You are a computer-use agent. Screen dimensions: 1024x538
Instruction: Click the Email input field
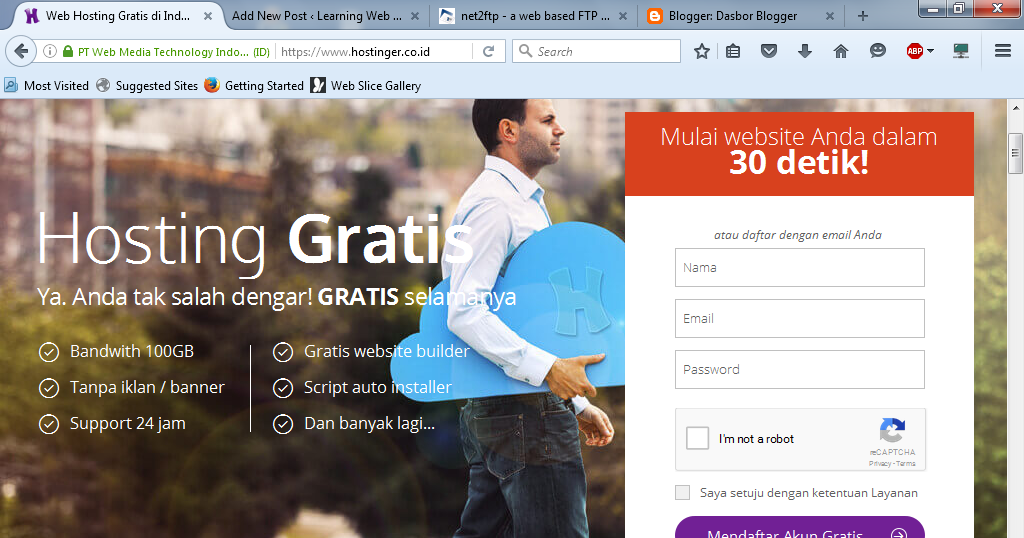coord(799,318)
